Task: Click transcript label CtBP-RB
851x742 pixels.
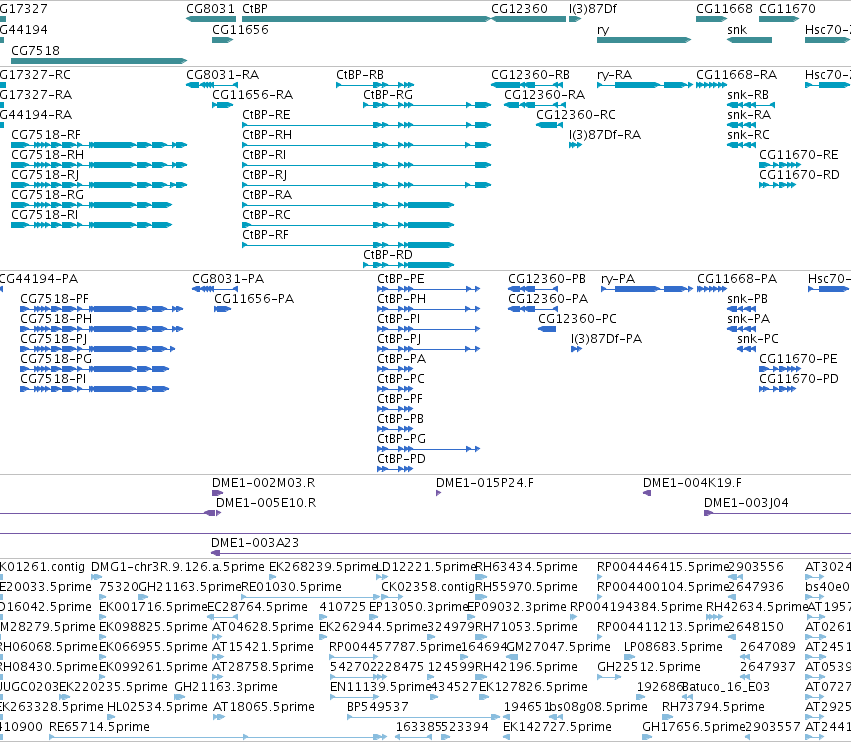Action: point(360,74)
